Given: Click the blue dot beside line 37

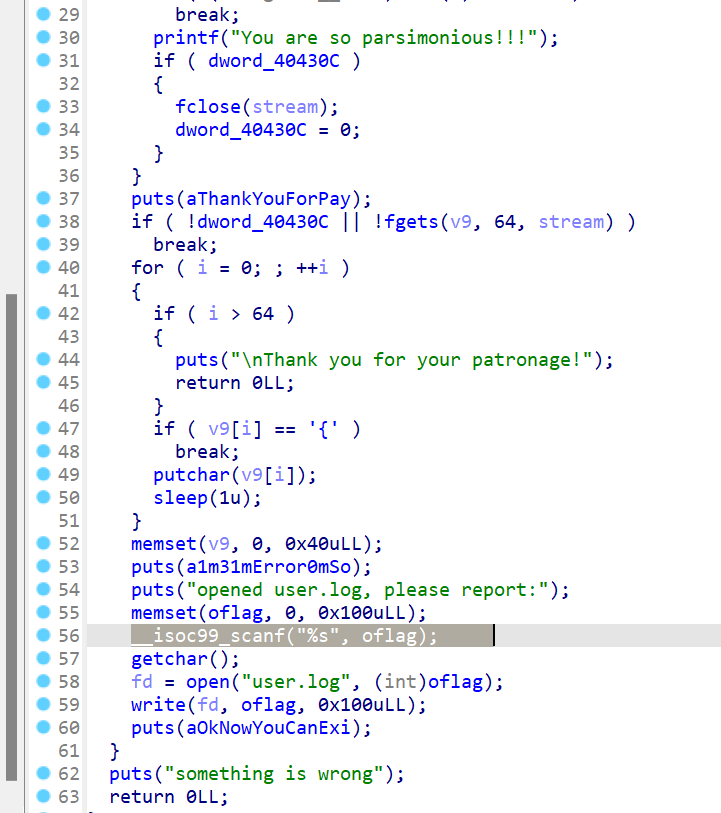Looking at the screenshot, I should coord(42,199).
